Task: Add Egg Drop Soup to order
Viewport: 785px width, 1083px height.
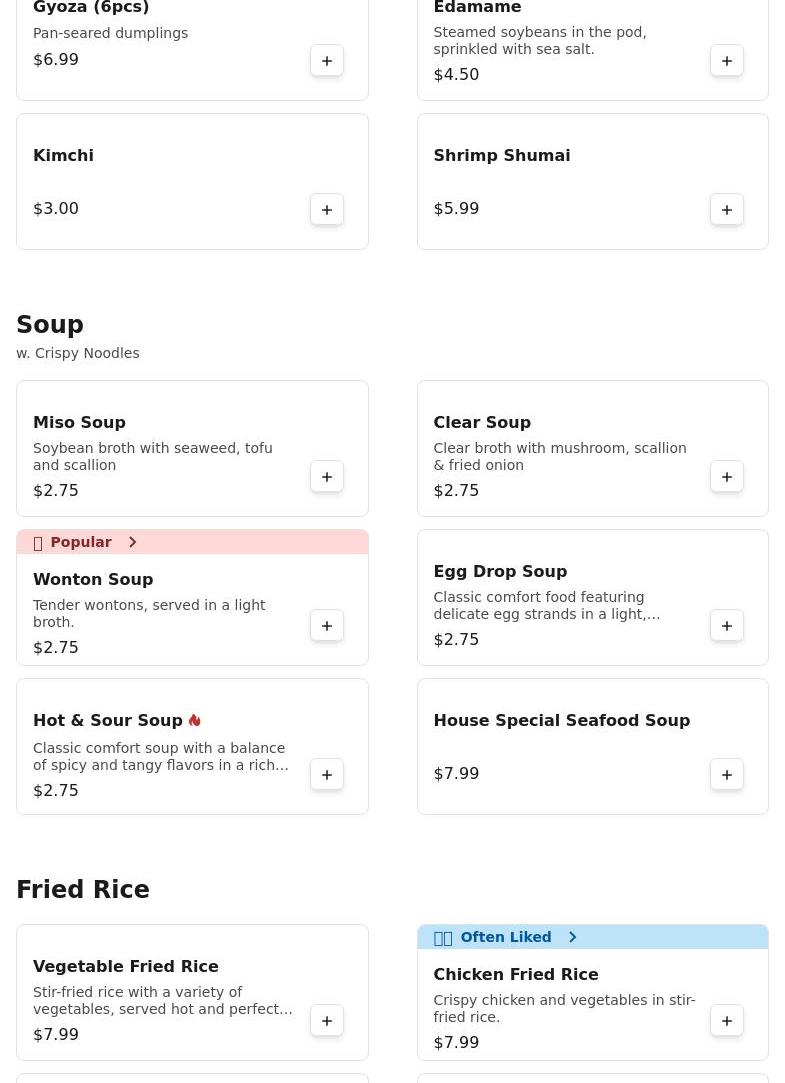Action: [x=727, y=625]
